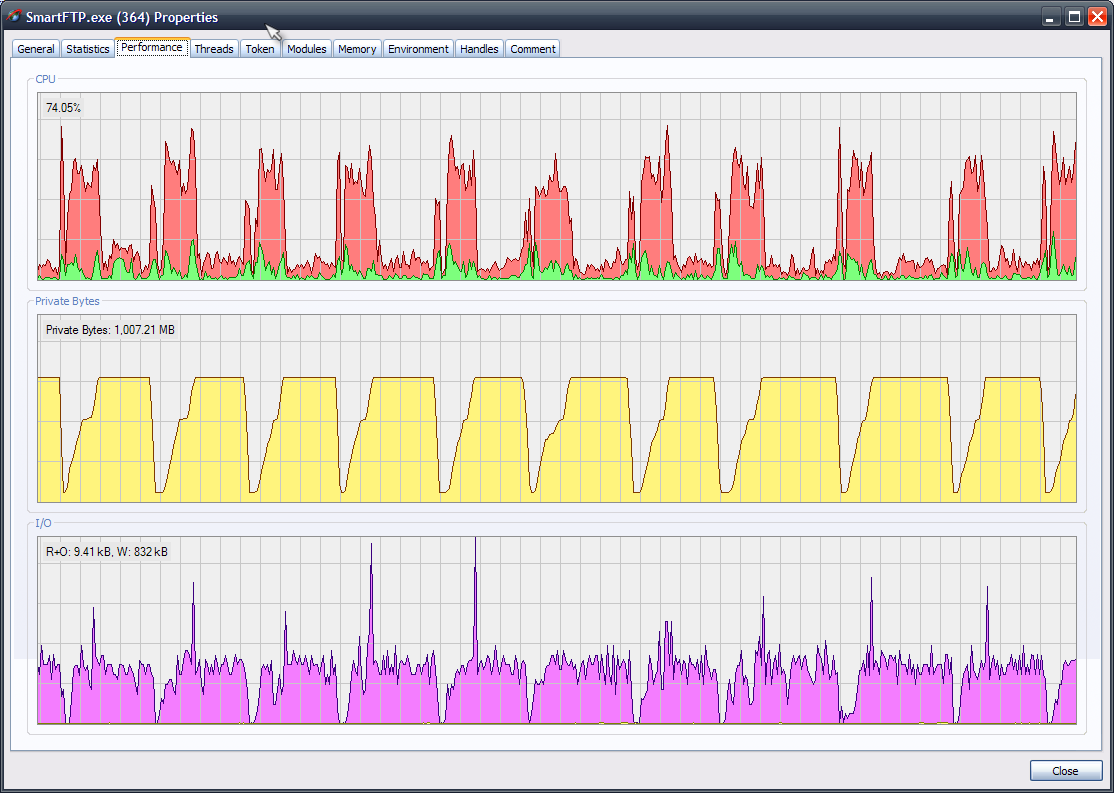Click the 'Private Bytes: 1,007.21 MB' label
Viewport: 1114px width, 793px height.
(x=110, y=330)
